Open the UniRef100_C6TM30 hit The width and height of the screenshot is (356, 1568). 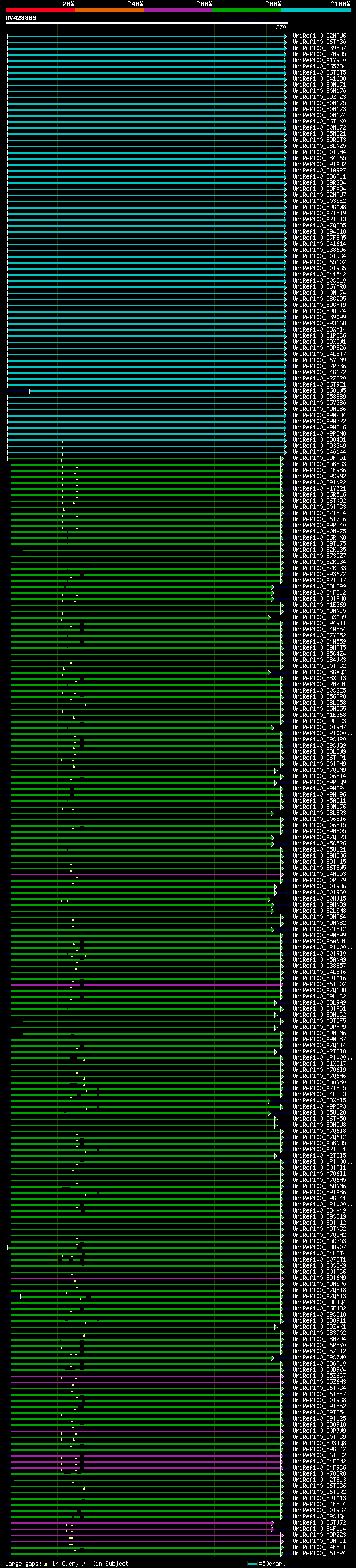point(319,42)
